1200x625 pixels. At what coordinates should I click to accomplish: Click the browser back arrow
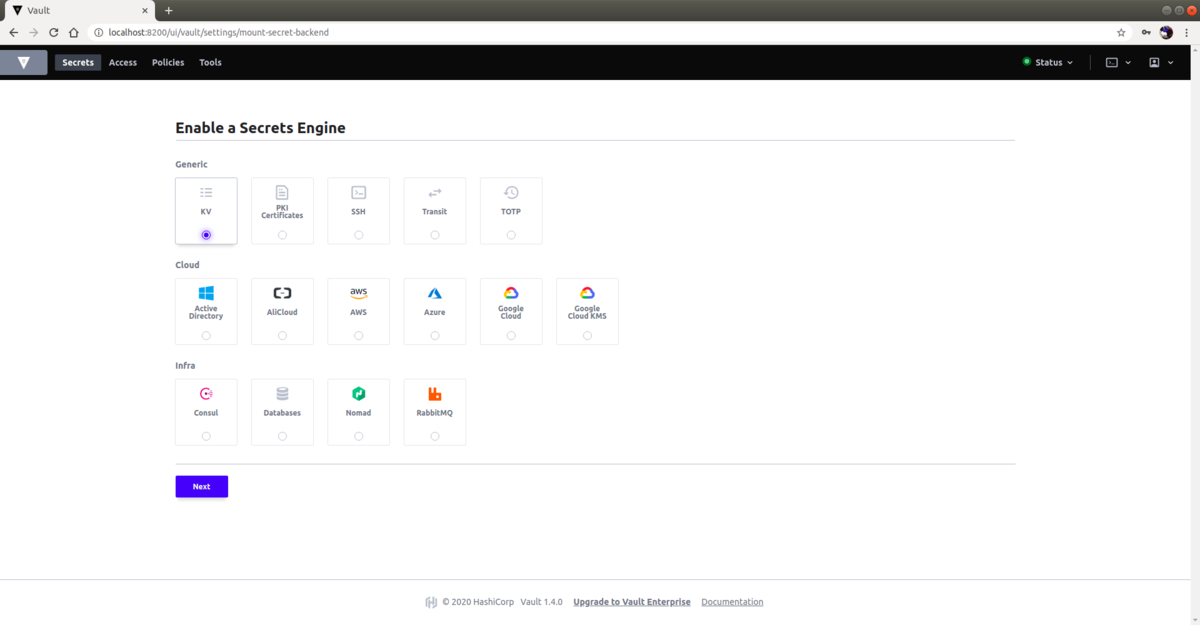(x=13, y=32)
